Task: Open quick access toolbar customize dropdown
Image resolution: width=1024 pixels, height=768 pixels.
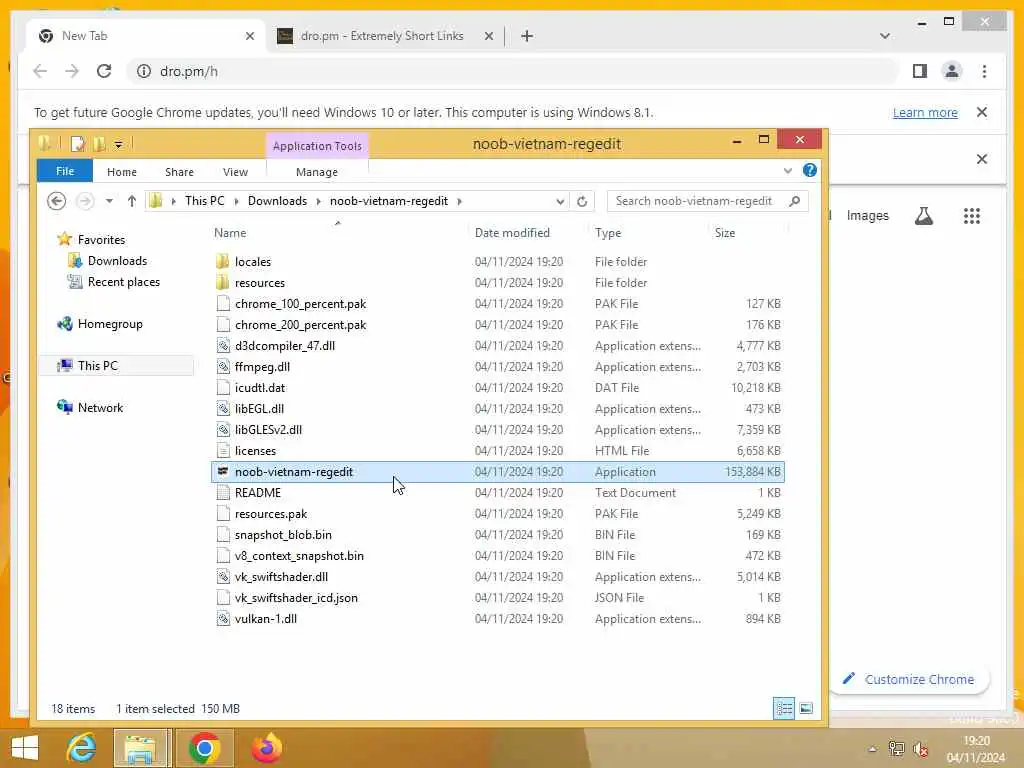Action: 118,144
